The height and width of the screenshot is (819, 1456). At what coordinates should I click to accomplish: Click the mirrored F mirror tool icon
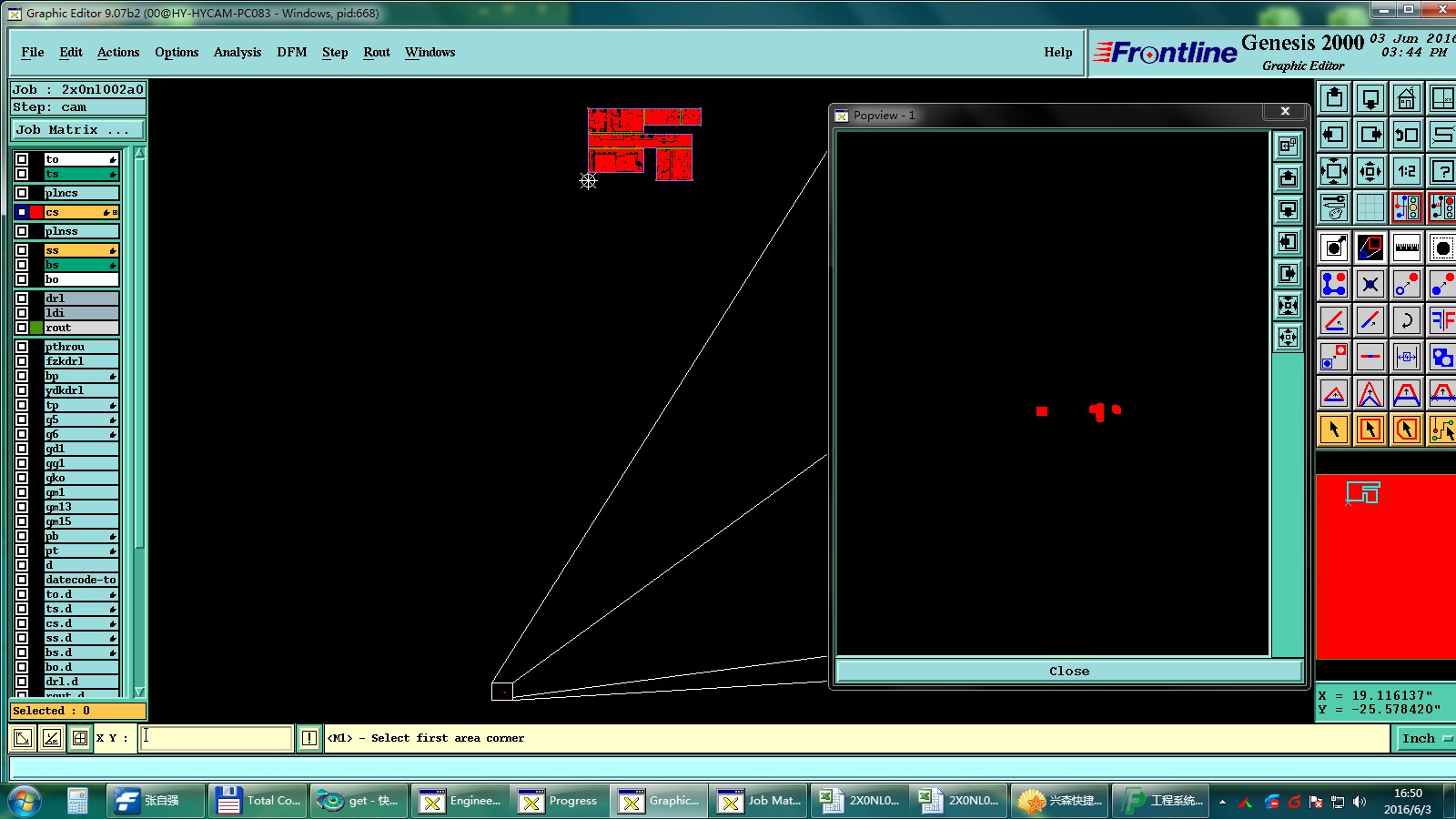coord(1442,320)
